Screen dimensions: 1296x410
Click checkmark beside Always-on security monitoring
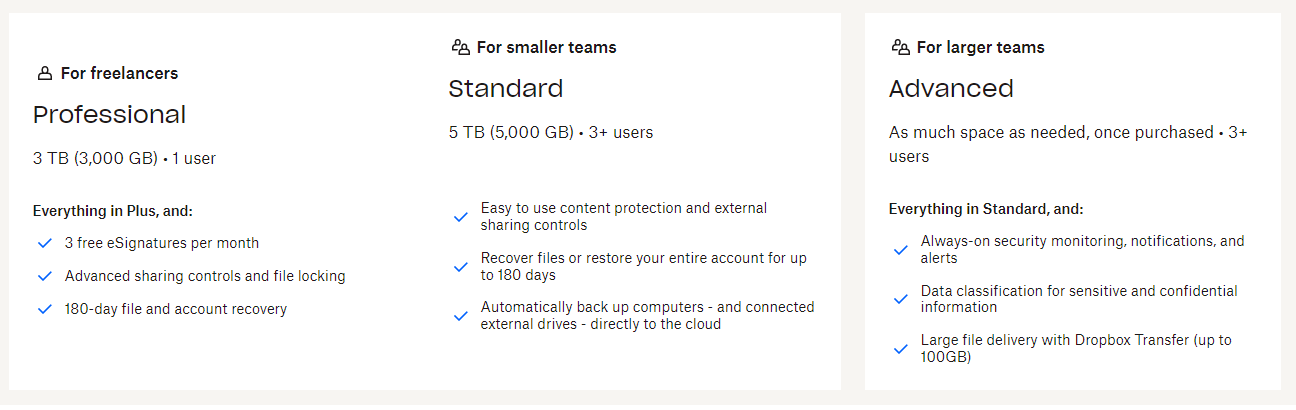900,250
